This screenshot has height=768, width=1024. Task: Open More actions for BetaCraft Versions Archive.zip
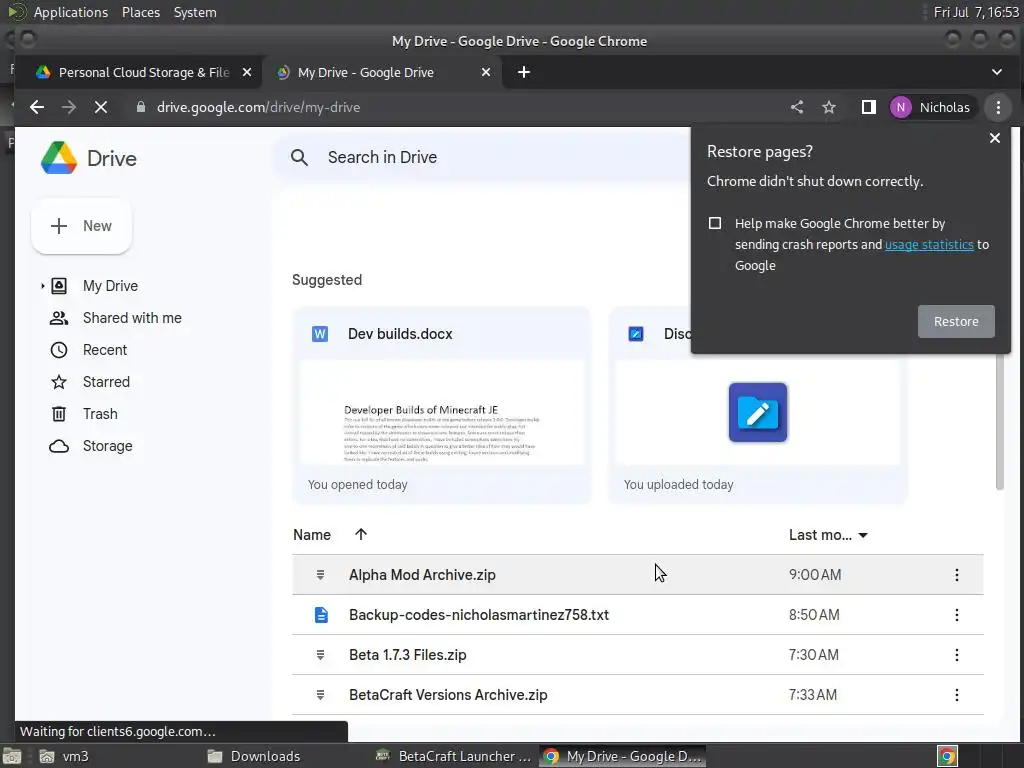(x=957, y=695)
